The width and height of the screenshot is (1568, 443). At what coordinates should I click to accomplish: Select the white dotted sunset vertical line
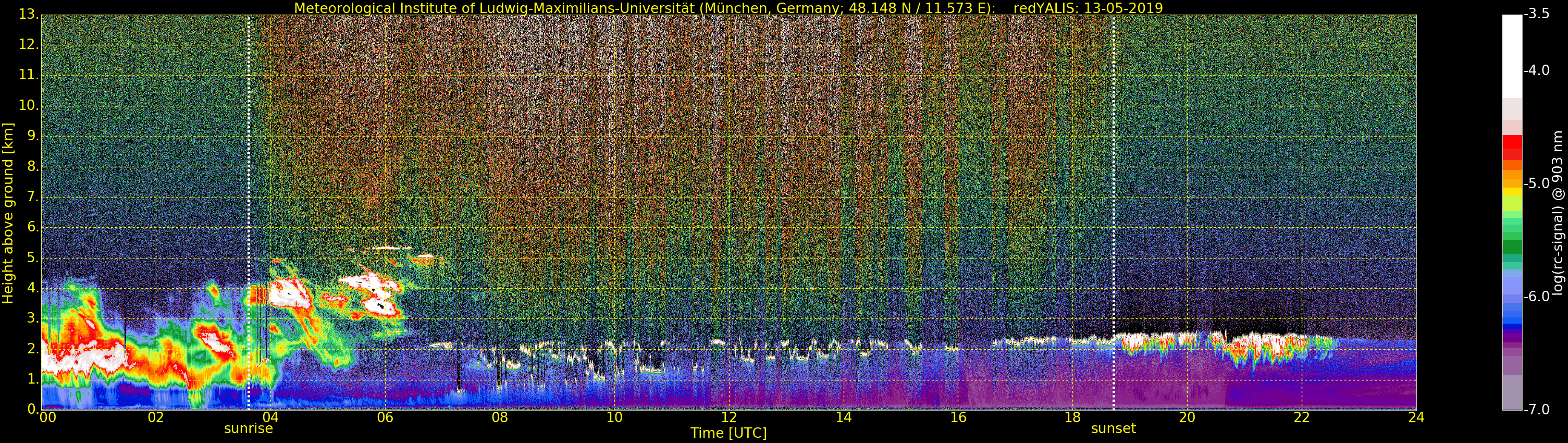click(1113, 212)
